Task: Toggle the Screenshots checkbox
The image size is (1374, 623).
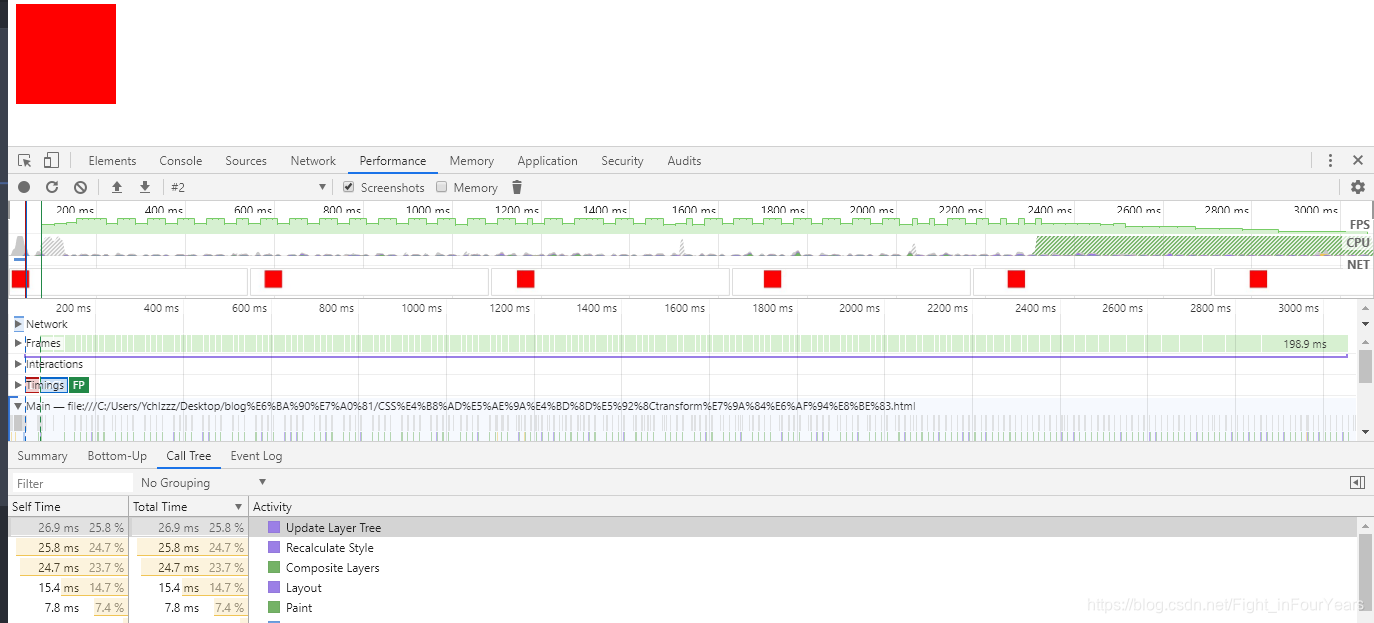Action: pos(348,187)
